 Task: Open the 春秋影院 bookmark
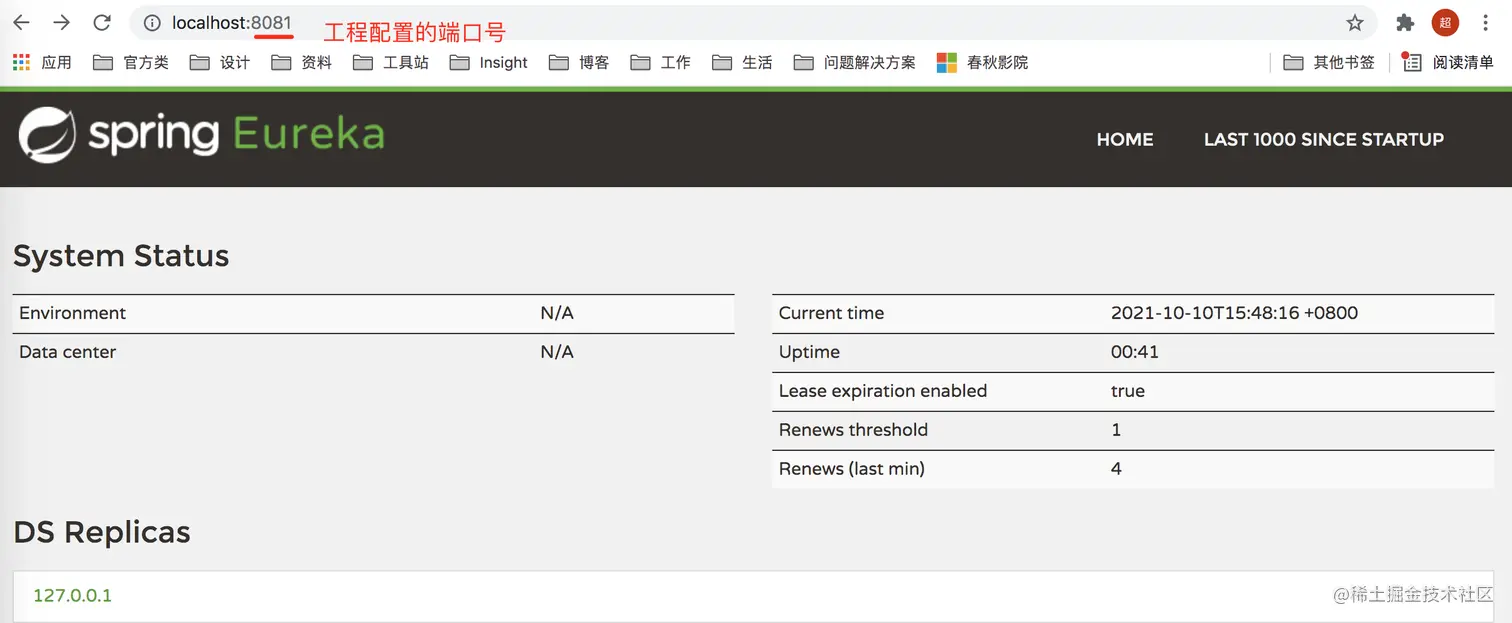983,62
